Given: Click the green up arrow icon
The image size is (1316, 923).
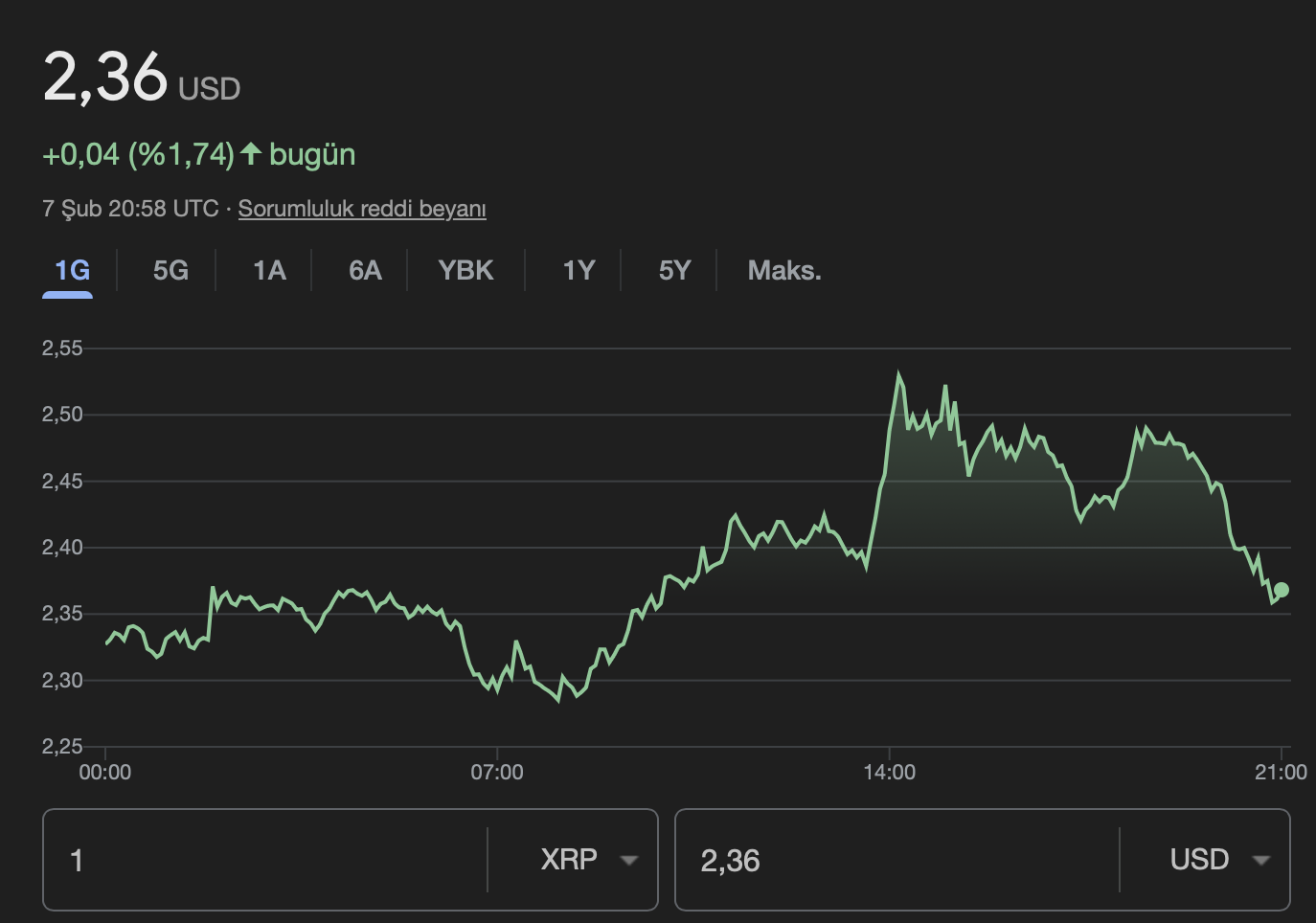Looking at the screenshot, I should [250, 153].
